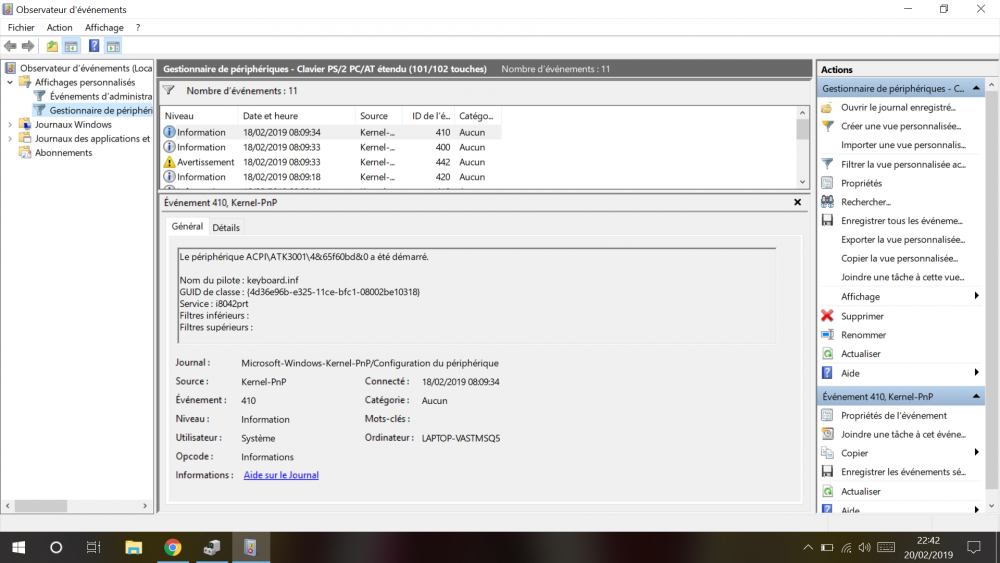Viewport: 1000px width, 563px height.
Task: Close the event 410 preview pane
Action: (x=797, y=202)
